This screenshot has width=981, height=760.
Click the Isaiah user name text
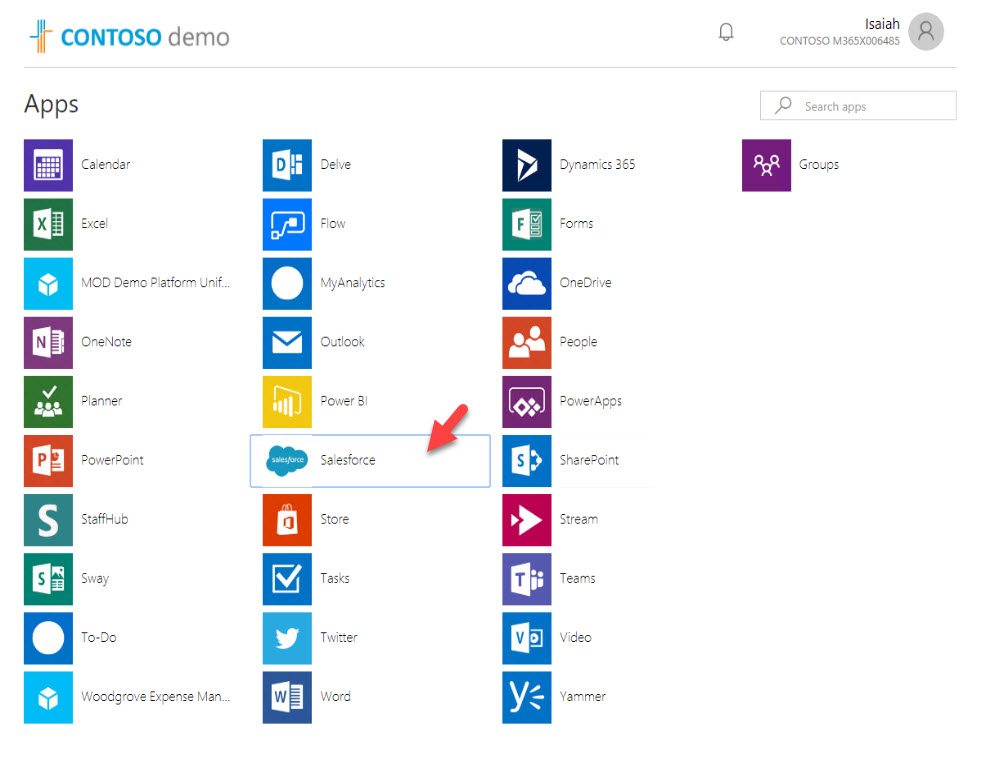tap(882, 24)
